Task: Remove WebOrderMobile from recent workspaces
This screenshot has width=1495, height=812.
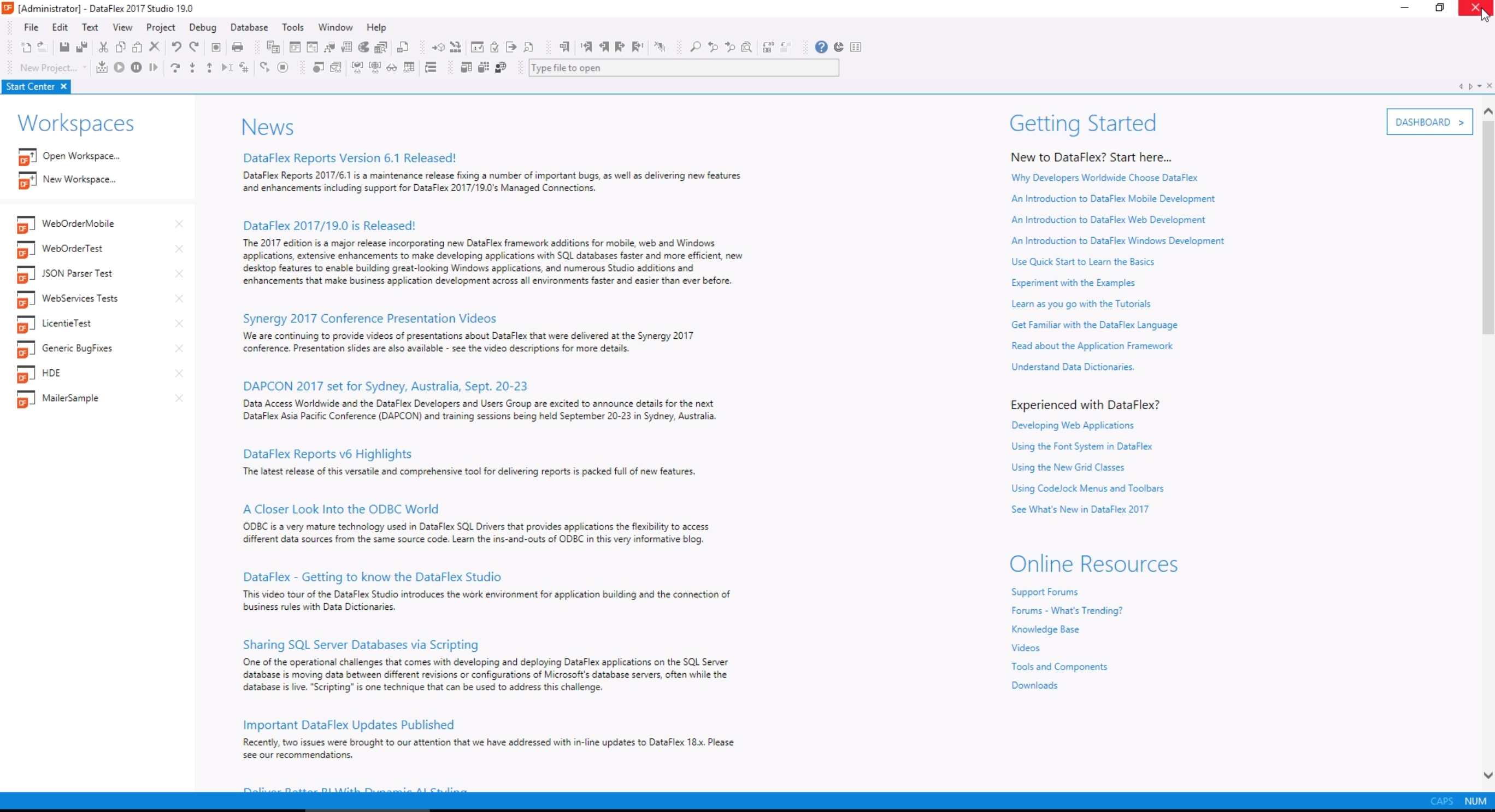Action: click(x=179, y=223)
